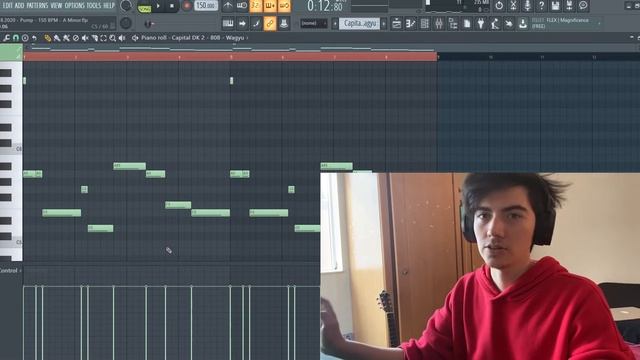Viewport: 640px width, 360px height.
Task: Open the plugin picker plug icon
Action: 481,24
